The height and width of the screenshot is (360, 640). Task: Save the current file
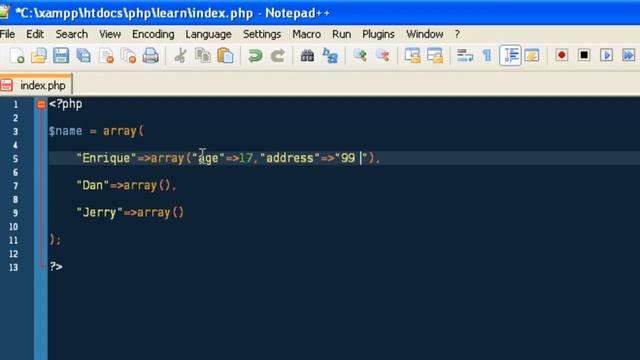point(61,56)
